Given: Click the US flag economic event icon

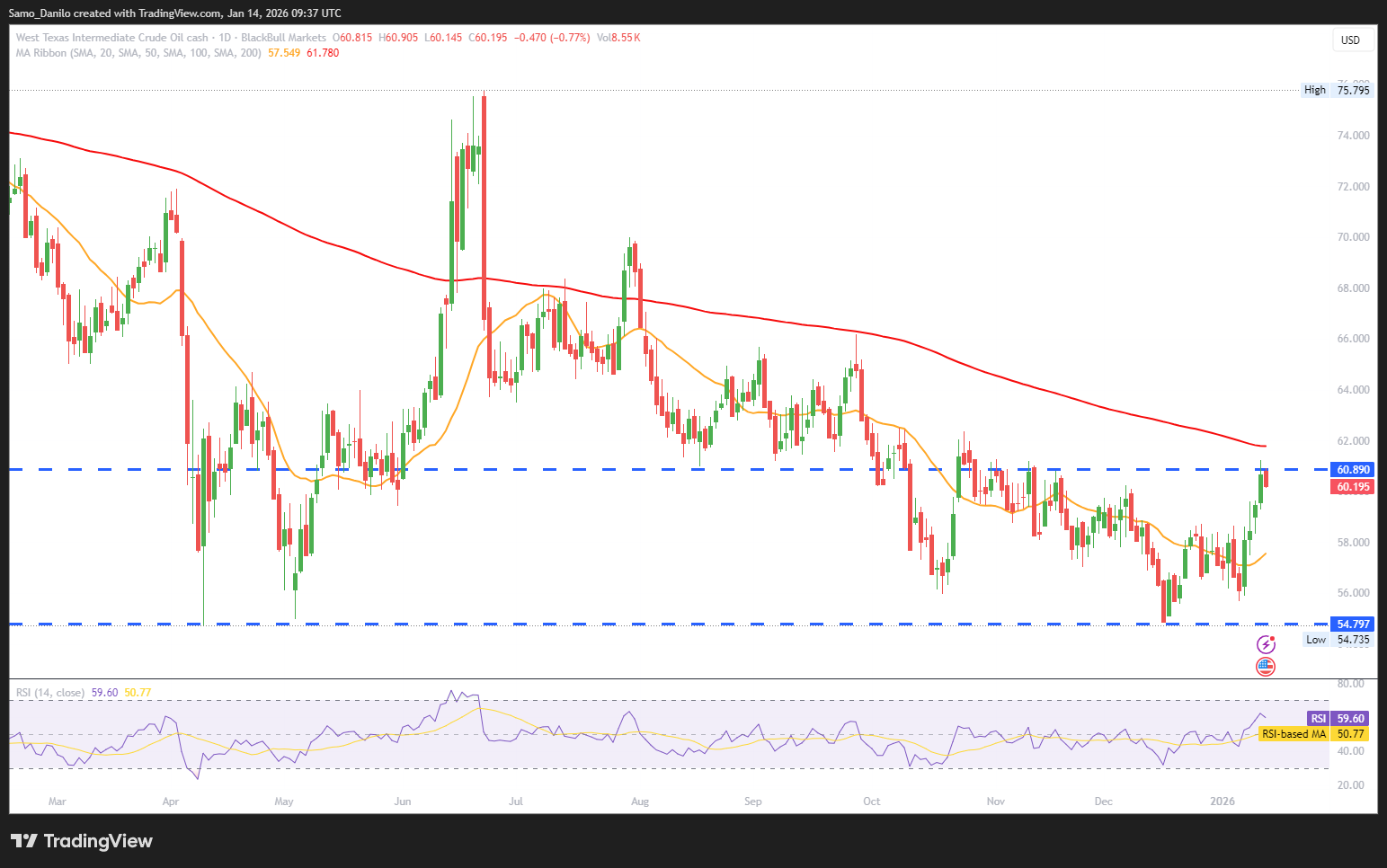Looking at the screenshot, I should click(1266, 667).
